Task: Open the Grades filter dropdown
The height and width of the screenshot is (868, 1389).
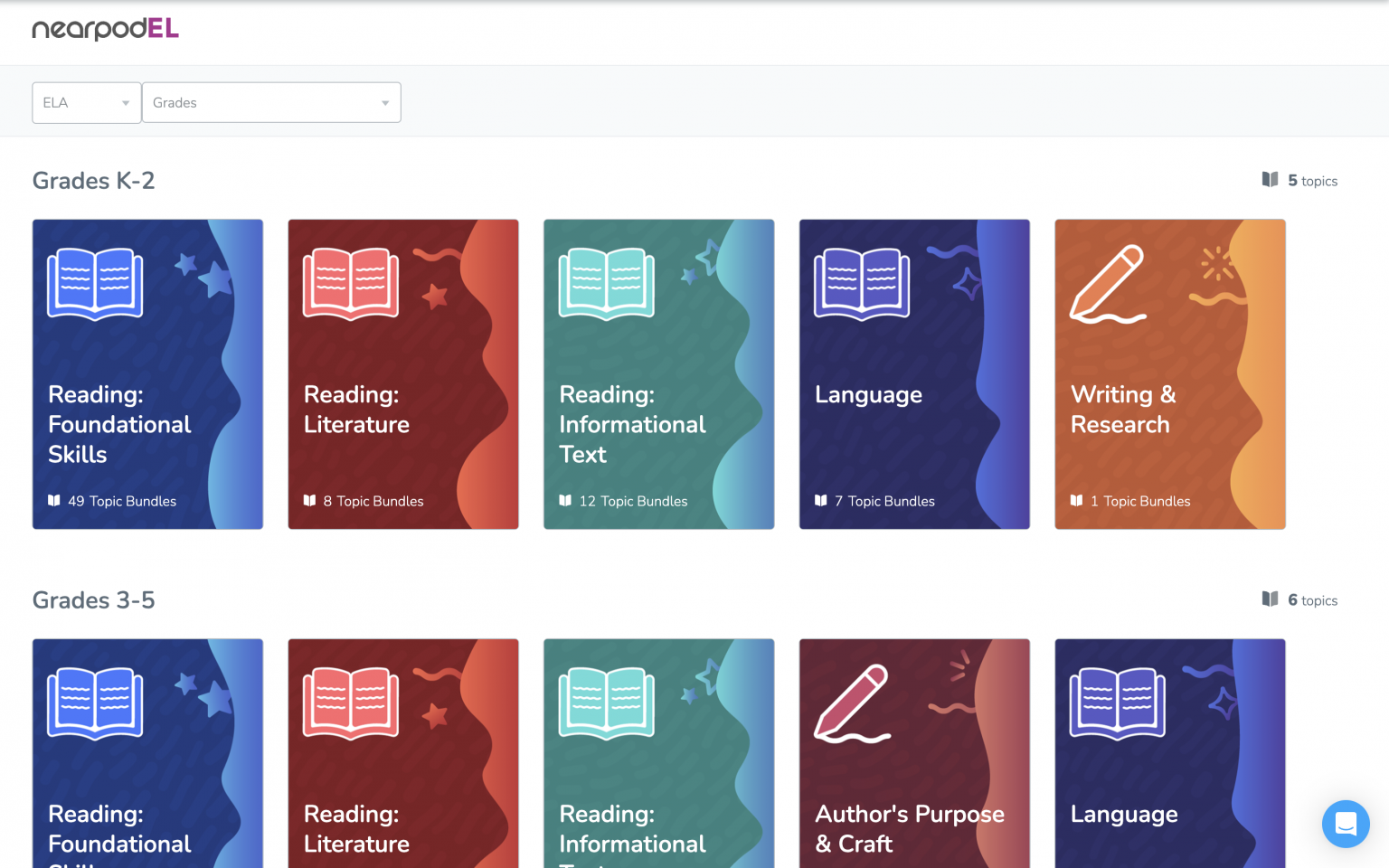Action: tap(271, 102)
